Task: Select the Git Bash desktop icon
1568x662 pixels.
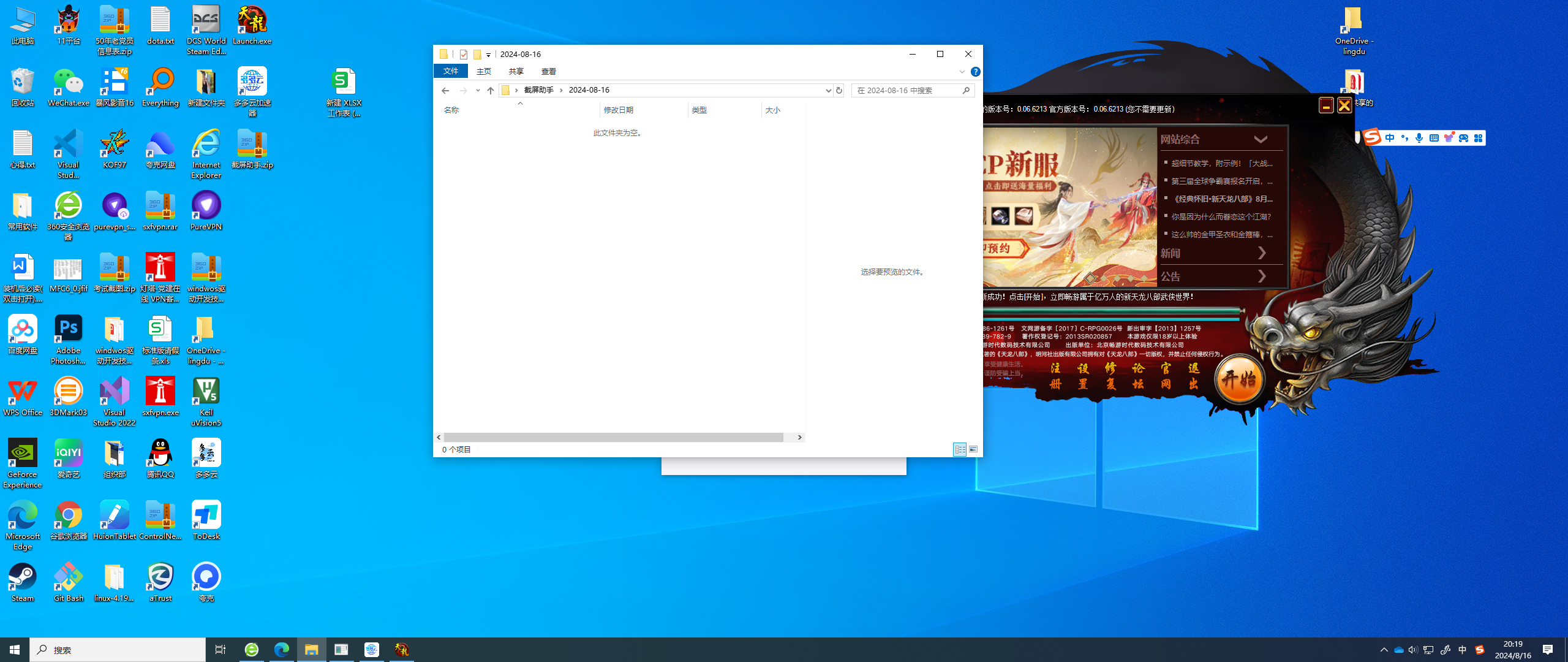Action: (69, 583)
